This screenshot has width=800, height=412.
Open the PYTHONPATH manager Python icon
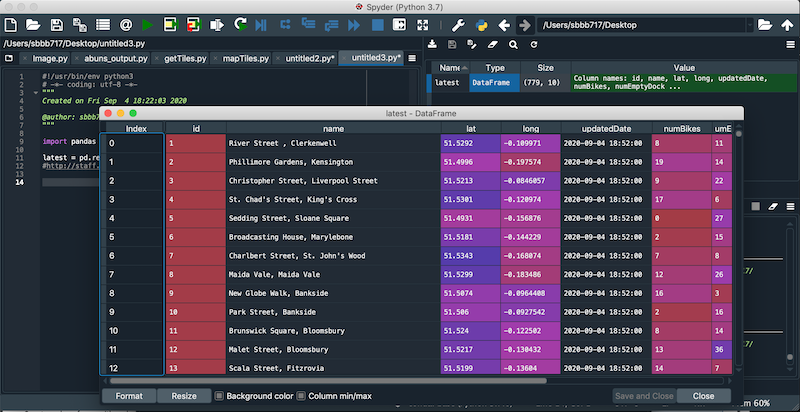(481, 25)
